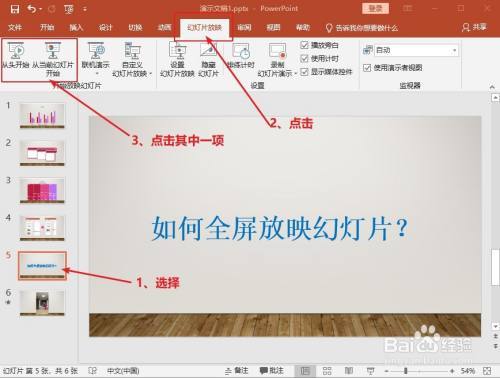500x378 pixels.
Task: Expand Present Online dropdown arrow
Action: [x=97, y=74]
